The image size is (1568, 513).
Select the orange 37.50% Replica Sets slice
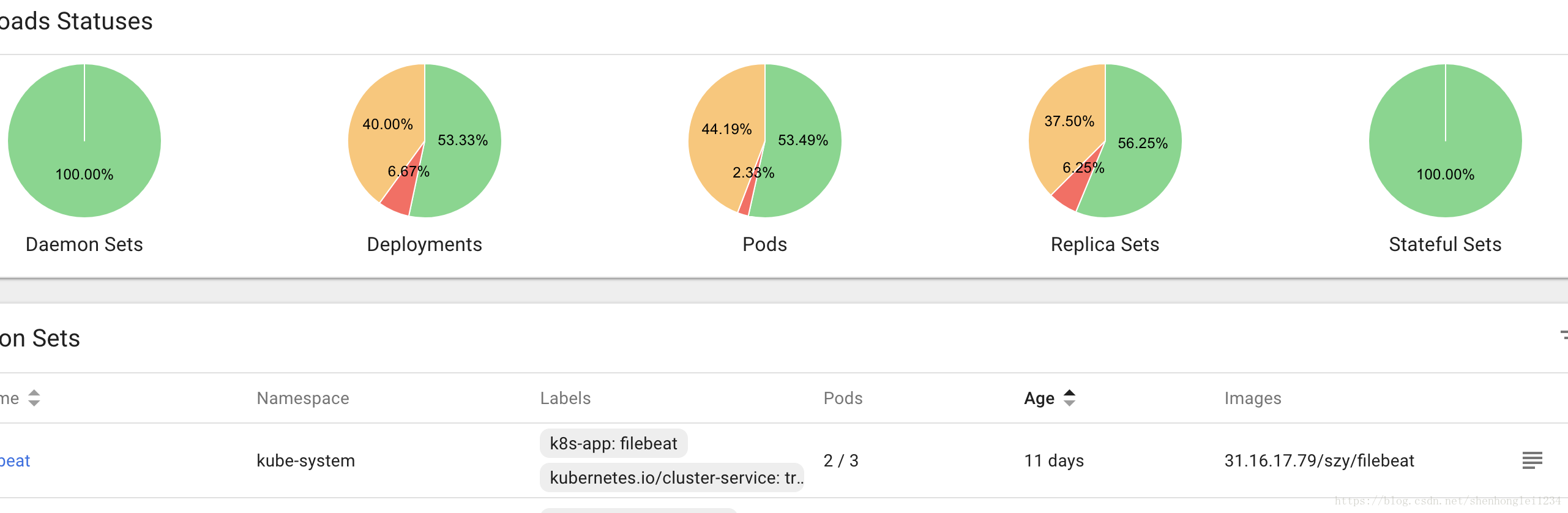pos(1065,141)
